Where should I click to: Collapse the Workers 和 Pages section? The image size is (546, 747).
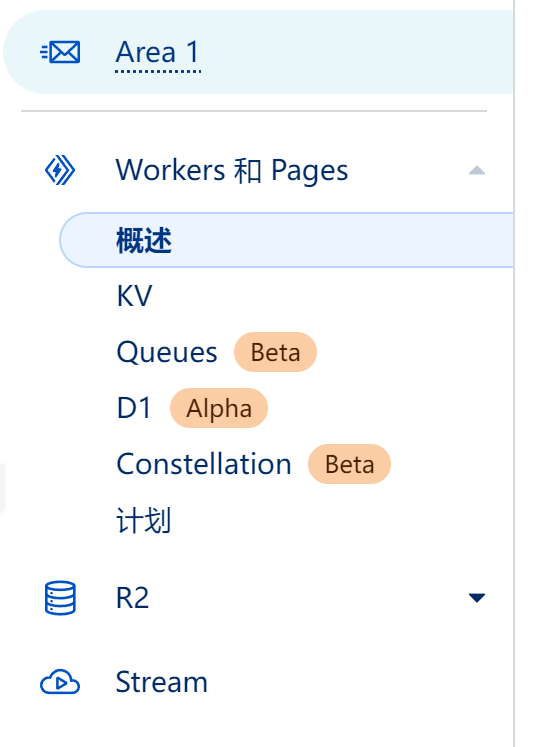point(477,171)
